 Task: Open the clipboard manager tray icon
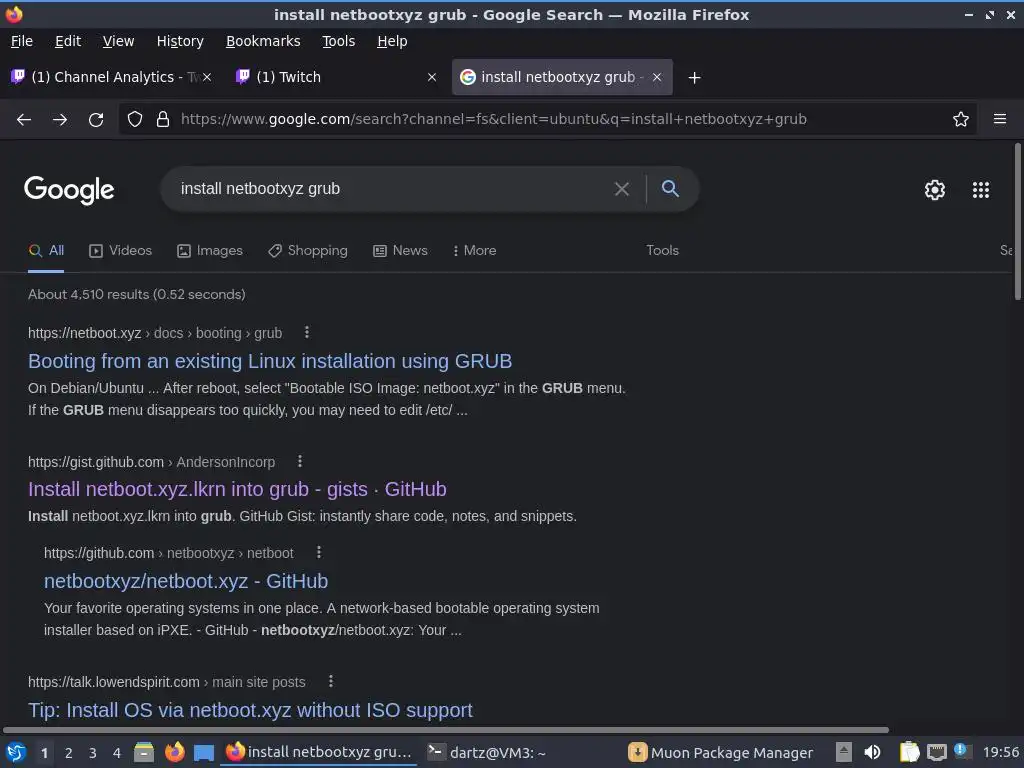click(909, 752)
